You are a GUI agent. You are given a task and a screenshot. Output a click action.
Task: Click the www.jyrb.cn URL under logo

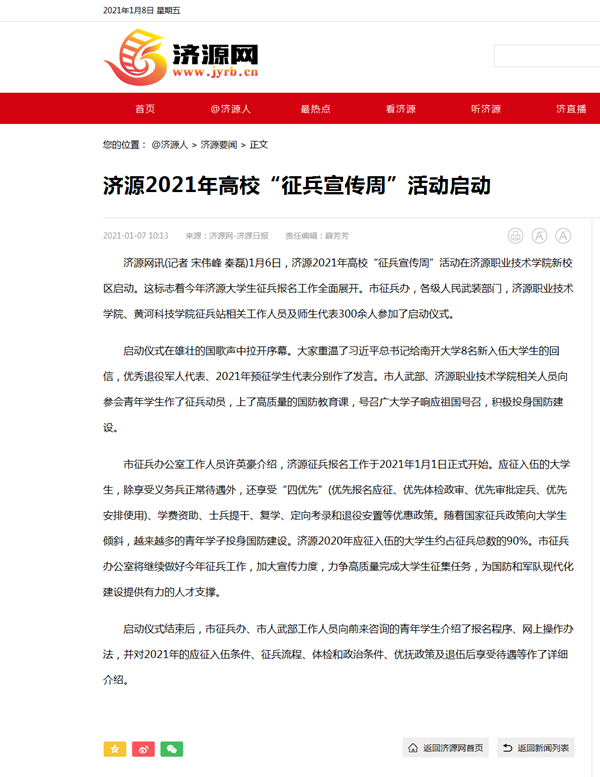coord(217,73)
